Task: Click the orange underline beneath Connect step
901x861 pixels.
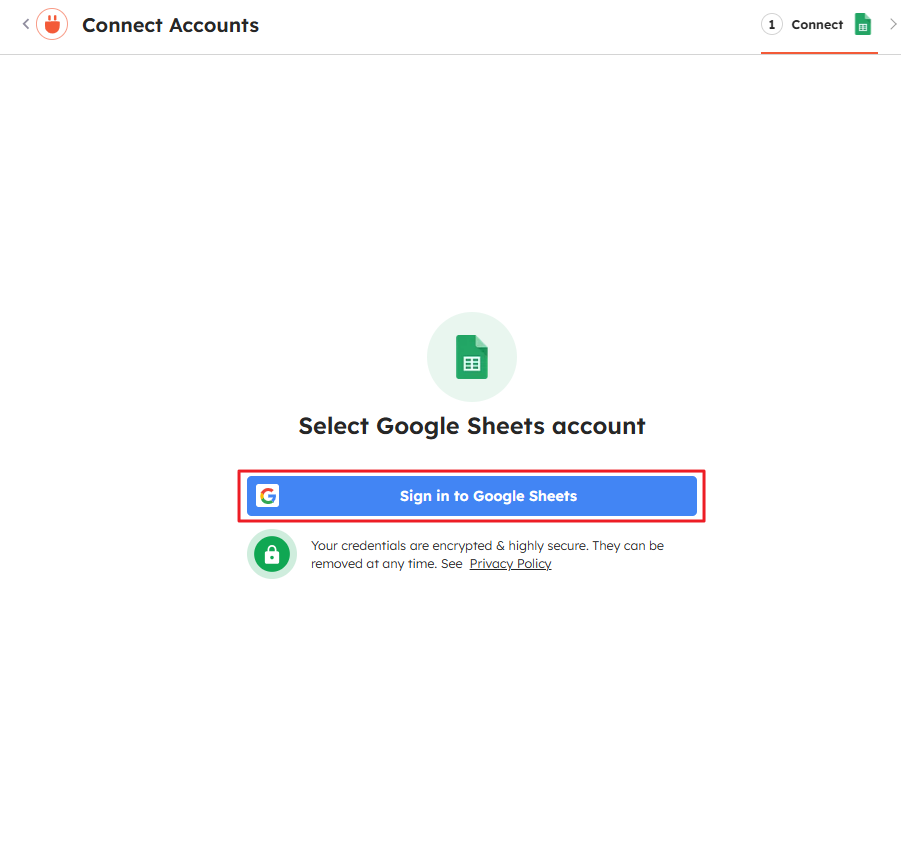Action: click(x=819, y=52)
